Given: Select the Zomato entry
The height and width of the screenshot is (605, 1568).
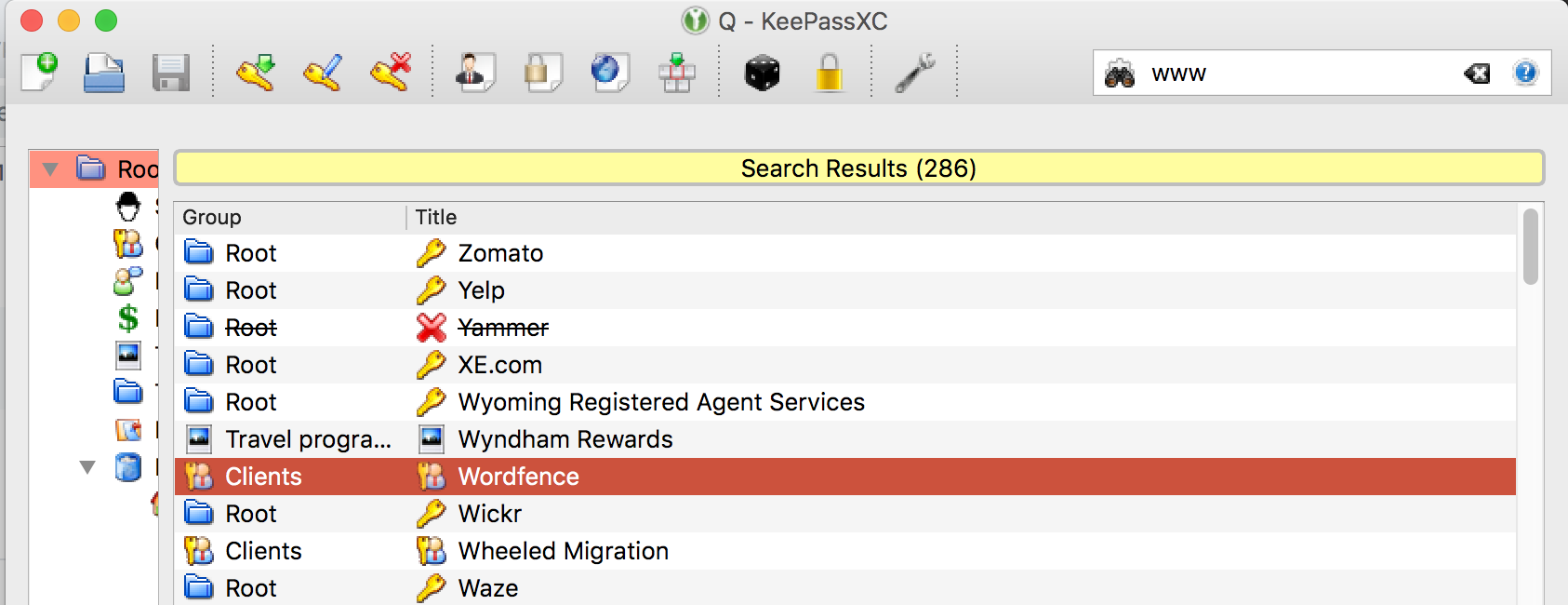Looking at the screenshot, I should click(499, 252).
